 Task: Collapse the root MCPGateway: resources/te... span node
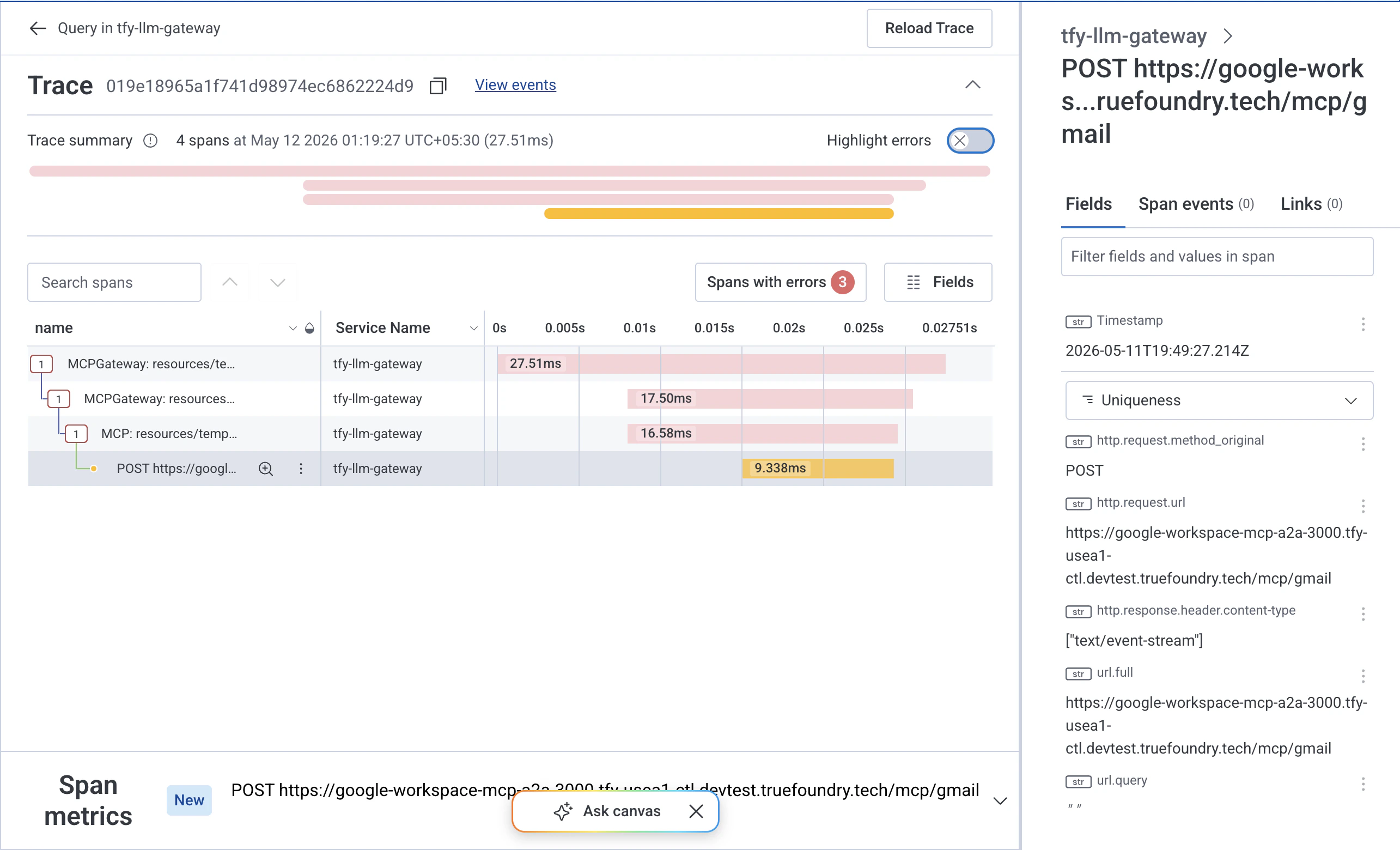(x=41, y=364)
